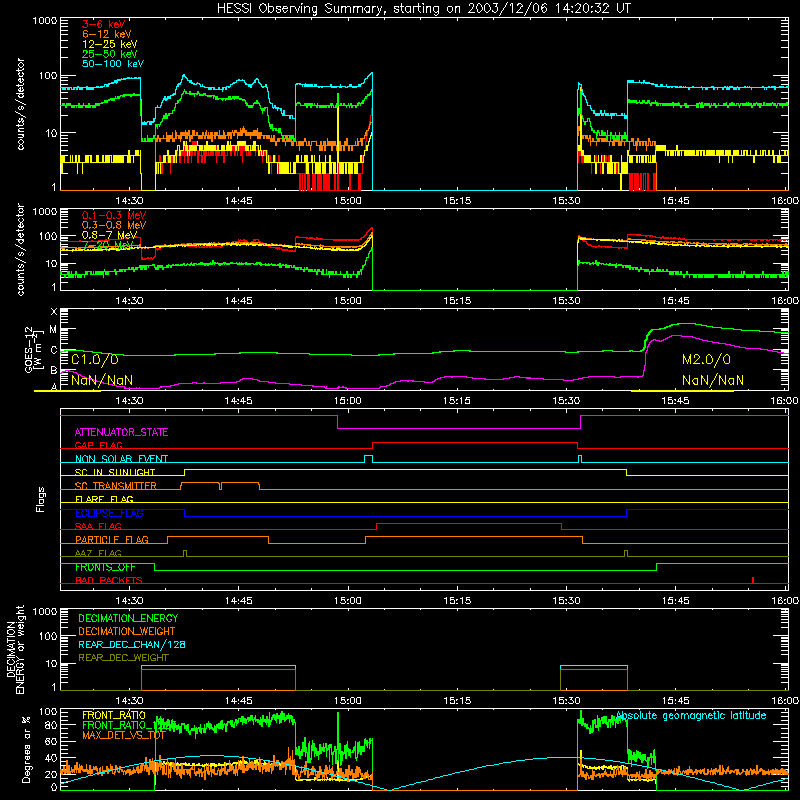Screen dimensions: 800x800
Task: Click the MAX_DET_VS_TOT legend label
Action: click(124, 735)
